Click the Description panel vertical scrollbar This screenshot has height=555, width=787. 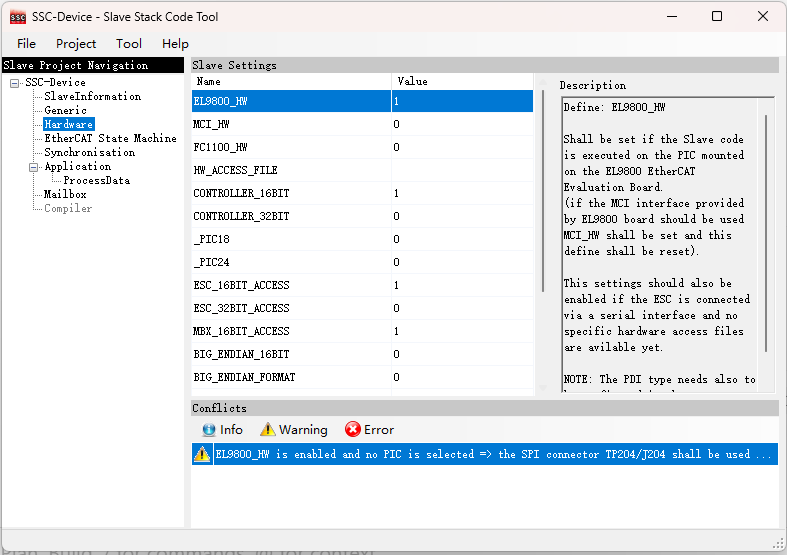[x=766, y=233]
